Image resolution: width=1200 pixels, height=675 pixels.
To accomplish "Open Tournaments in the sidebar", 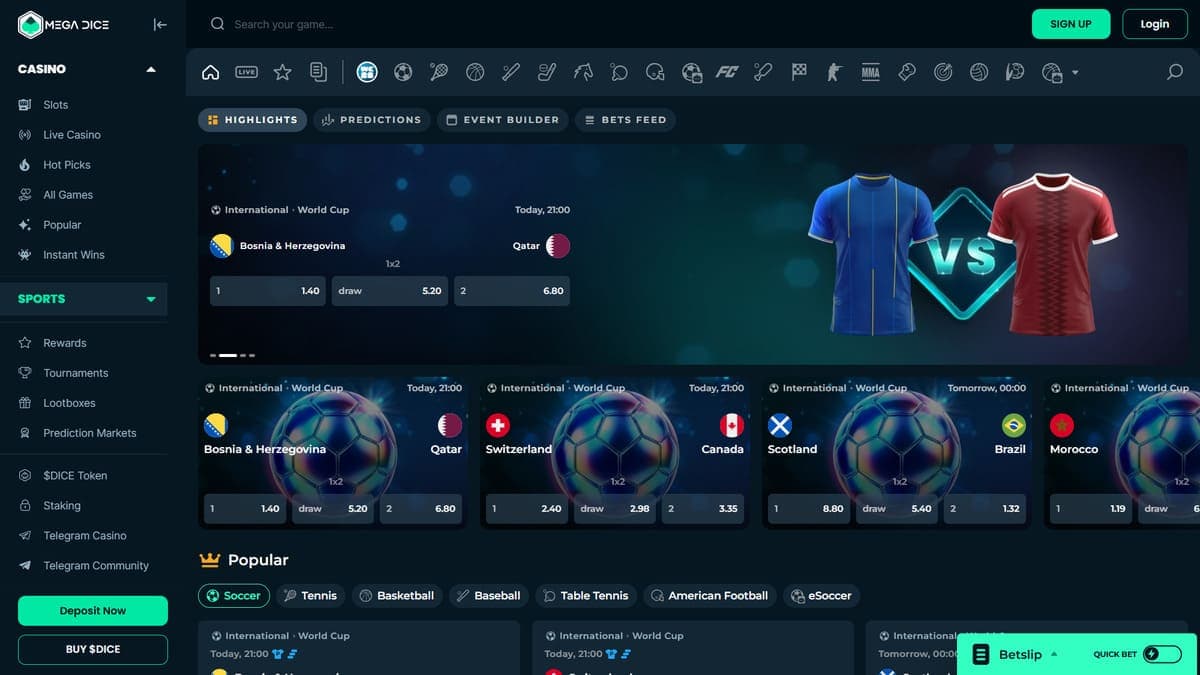I will [x=76, y=373].
